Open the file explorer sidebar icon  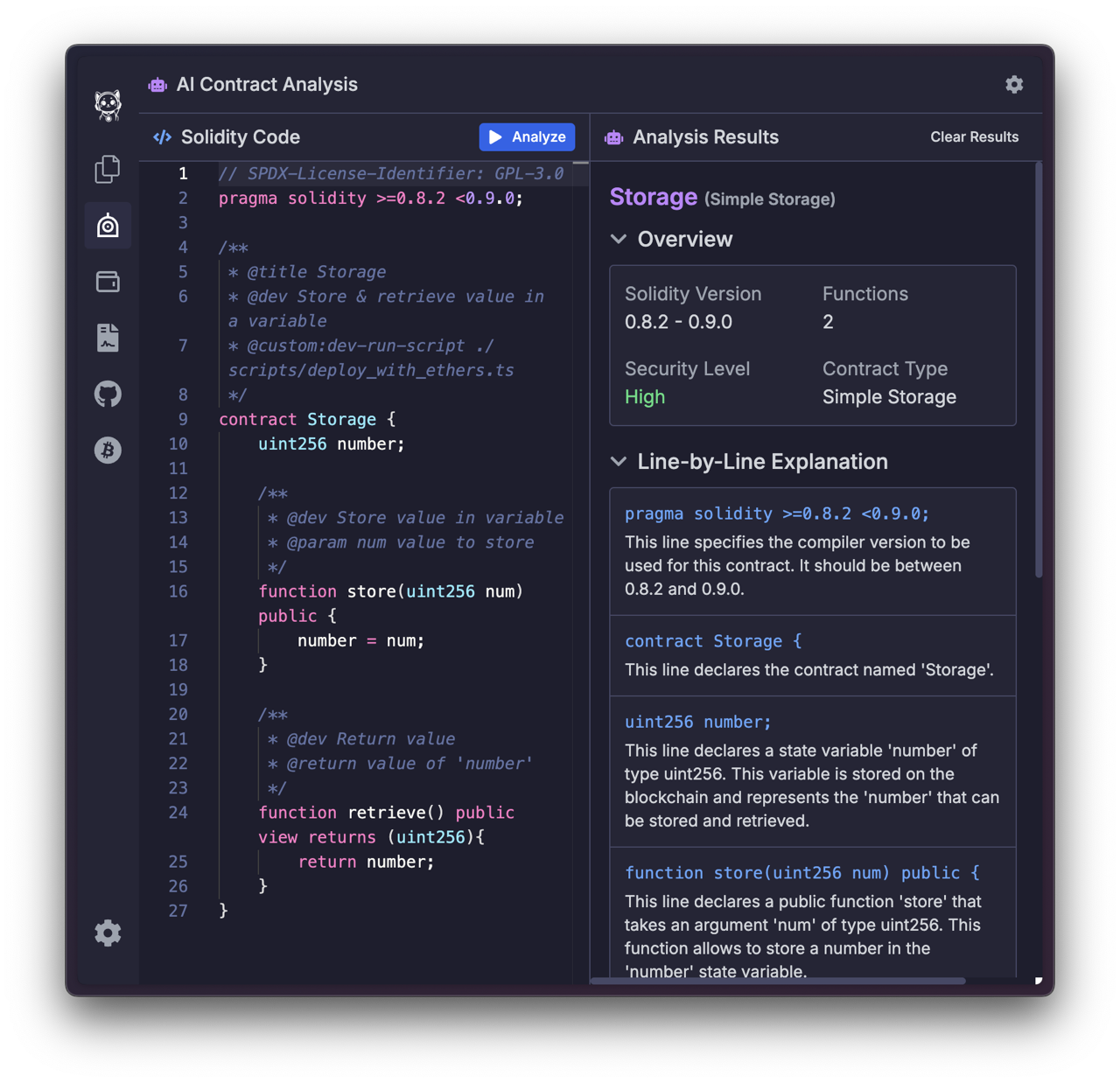point(108,169)
